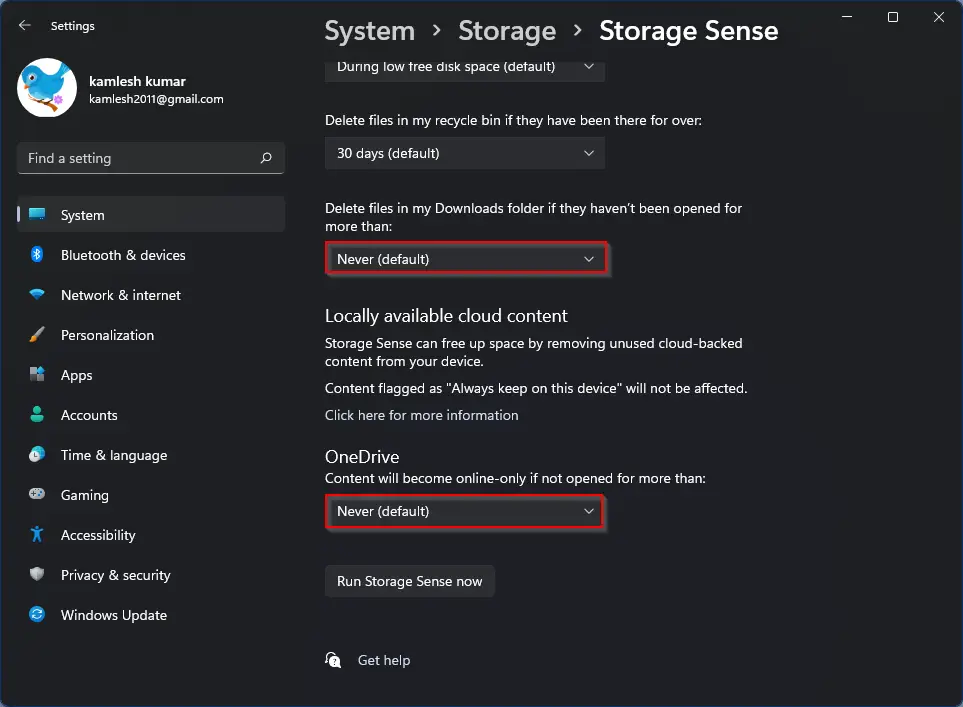The height and width of the screenshot is (707, 963).
Task: Click the Bluetooth icon in sidebar
Action: click(37, 254)
